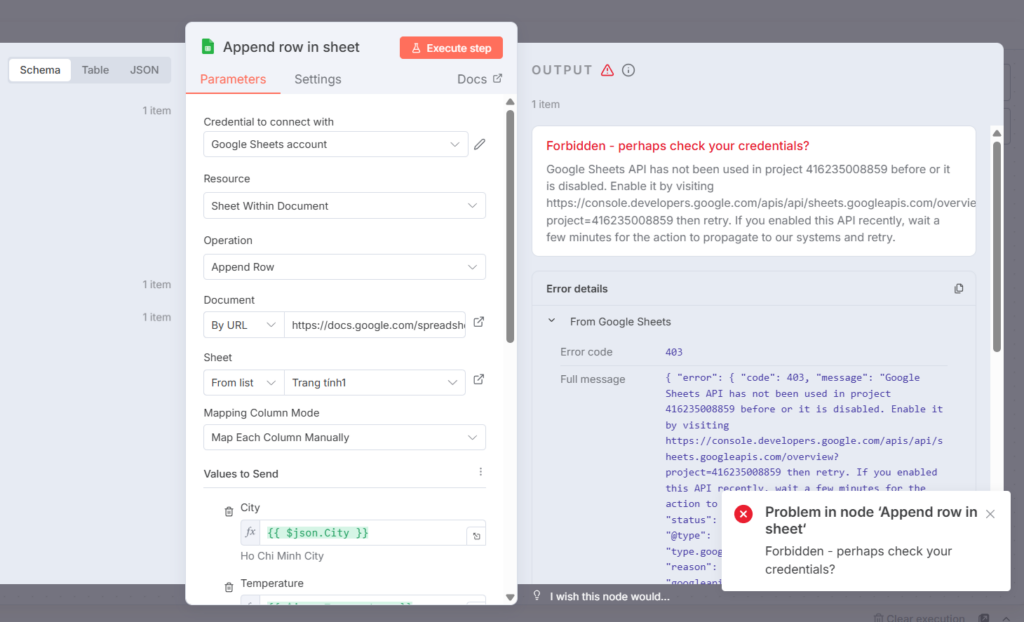Image resolution: width=1024 pixels, height=622 pixels.
Task: Delete the Temperature field with trash icon
Action: [229, 587]
